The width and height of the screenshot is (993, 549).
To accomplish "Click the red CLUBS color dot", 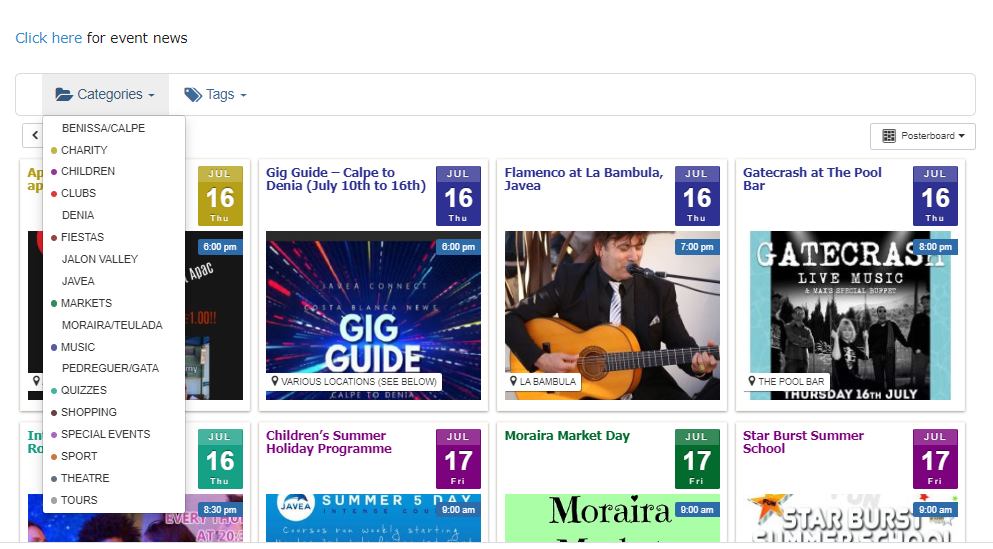I will point(54,194).
